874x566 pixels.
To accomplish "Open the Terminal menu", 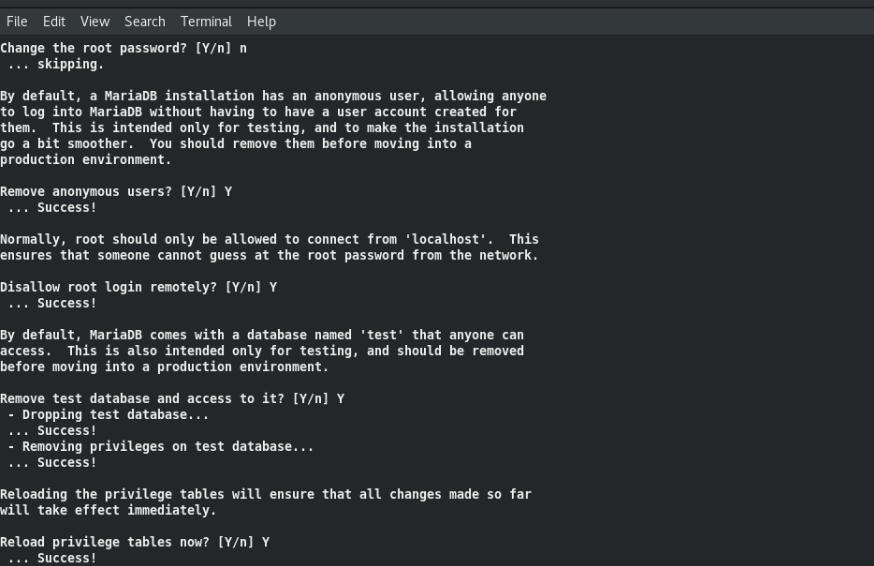I will [206, 21].
